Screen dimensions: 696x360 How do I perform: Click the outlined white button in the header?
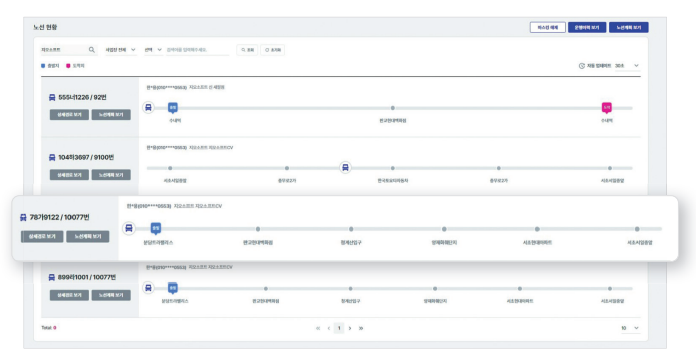click(547, 28)
